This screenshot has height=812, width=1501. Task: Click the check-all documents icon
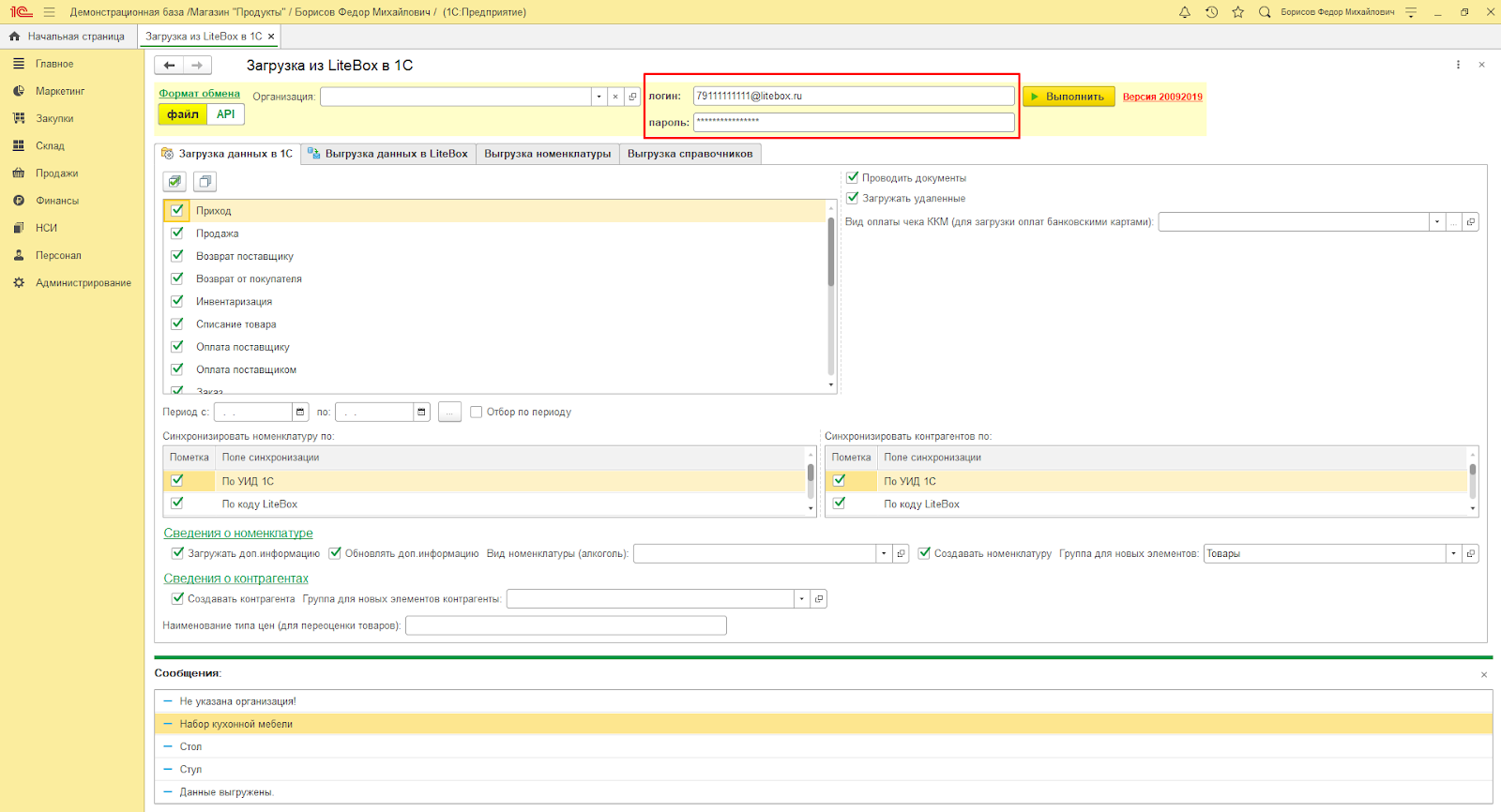tap(174, 182)
